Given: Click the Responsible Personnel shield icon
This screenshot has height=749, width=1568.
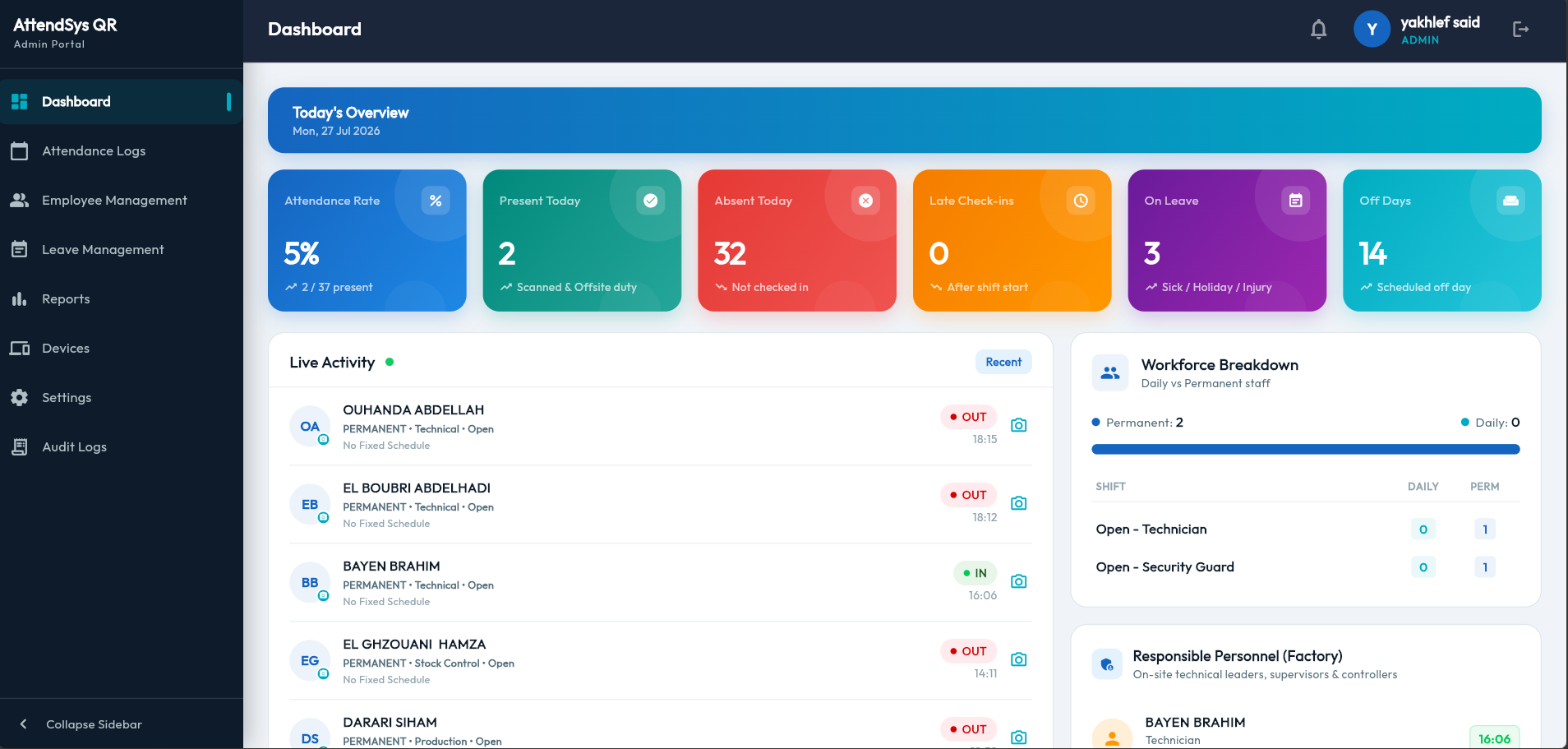Looking at the screenshot, I should [x=1107, y=664].
